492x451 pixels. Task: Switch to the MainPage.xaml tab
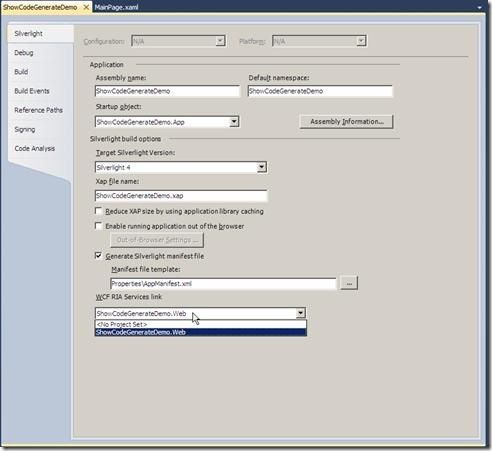116,7
